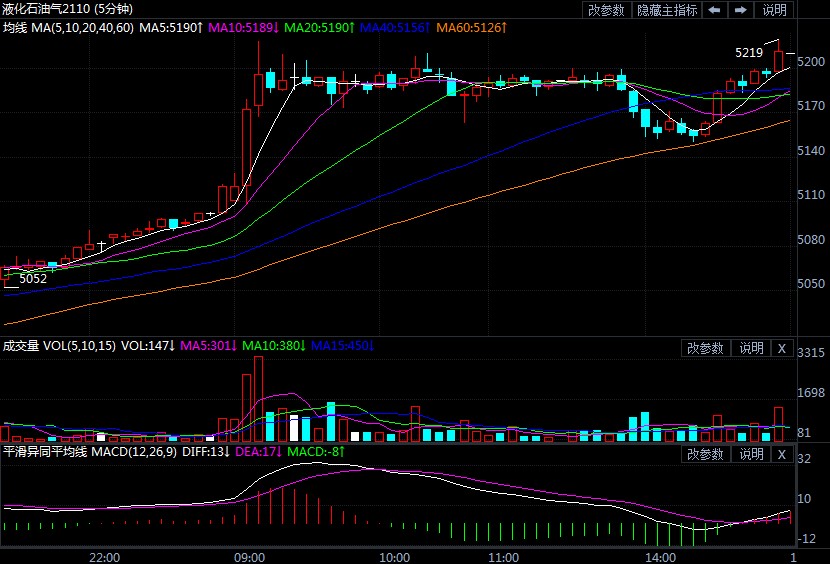Toggle 隐藏主指标 to hide main indicator
The width and height of the screenshot is (830, 564).
pyautogui.click(x=667, y=10)
